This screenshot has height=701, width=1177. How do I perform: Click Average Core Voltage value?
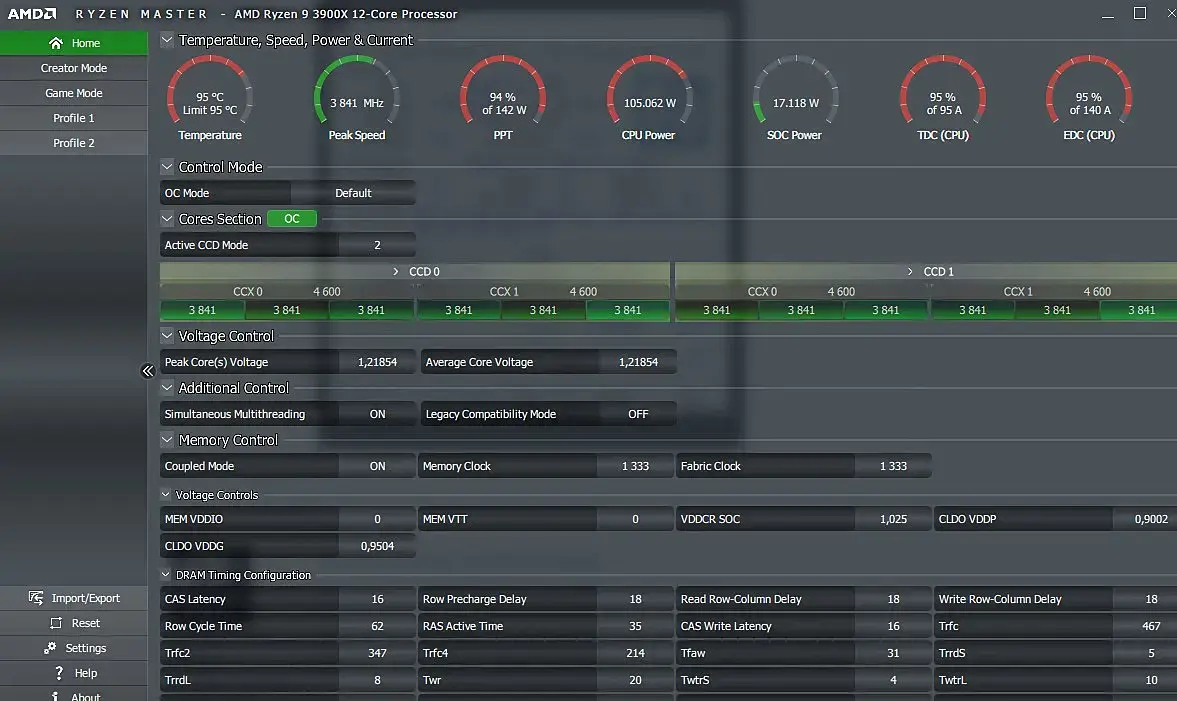(x=638, y=362)
